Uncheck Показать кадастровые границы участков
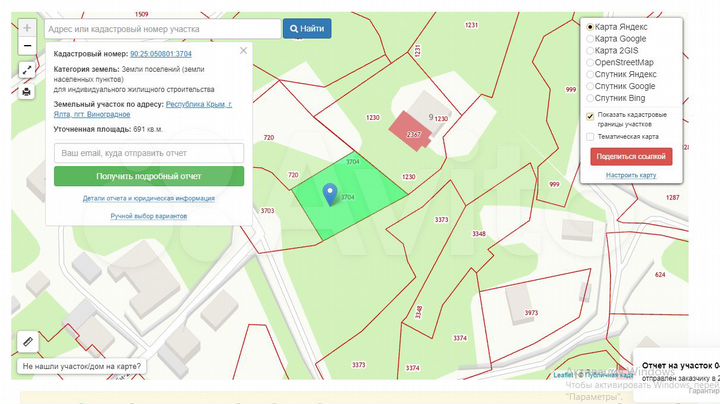This screenshot has width=720, height=404. (x=590, y=116)
